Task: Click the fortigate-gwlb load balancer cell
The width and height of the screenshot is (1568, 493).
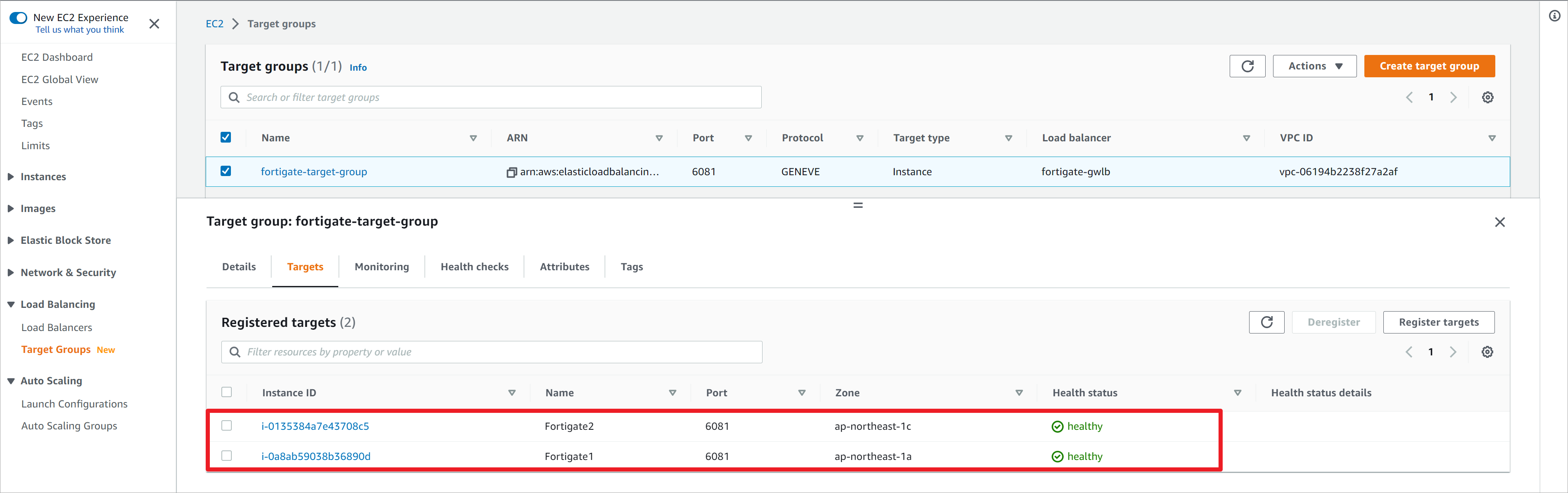Action: pyautogui.click(x=1076, y=171)
